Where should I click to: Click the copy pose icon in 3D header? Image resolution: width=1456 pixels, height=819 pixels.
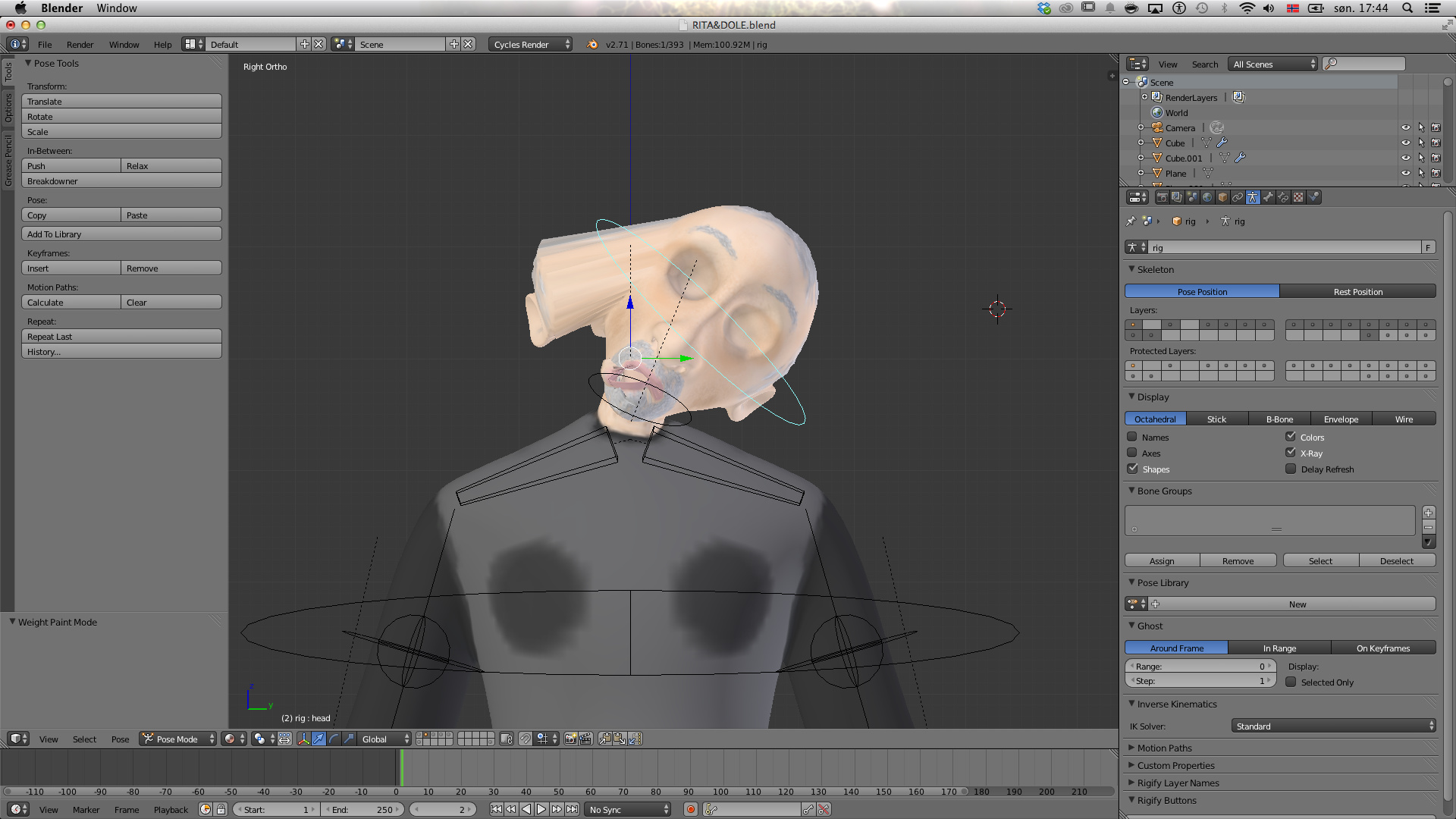[604, 739]
